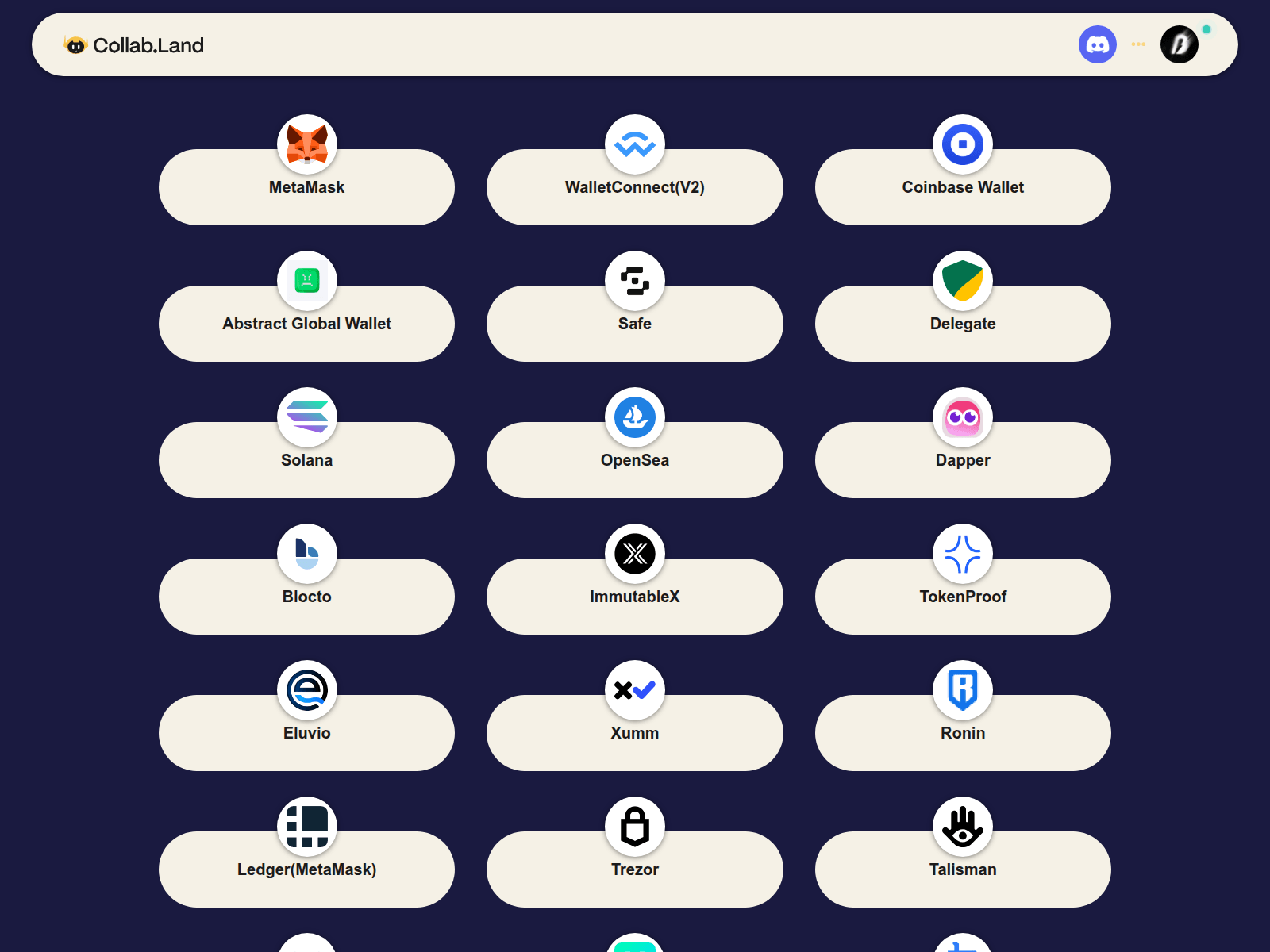Select the MetaMask fox icon
The image size is (1270, 952).
click(307, 144)
